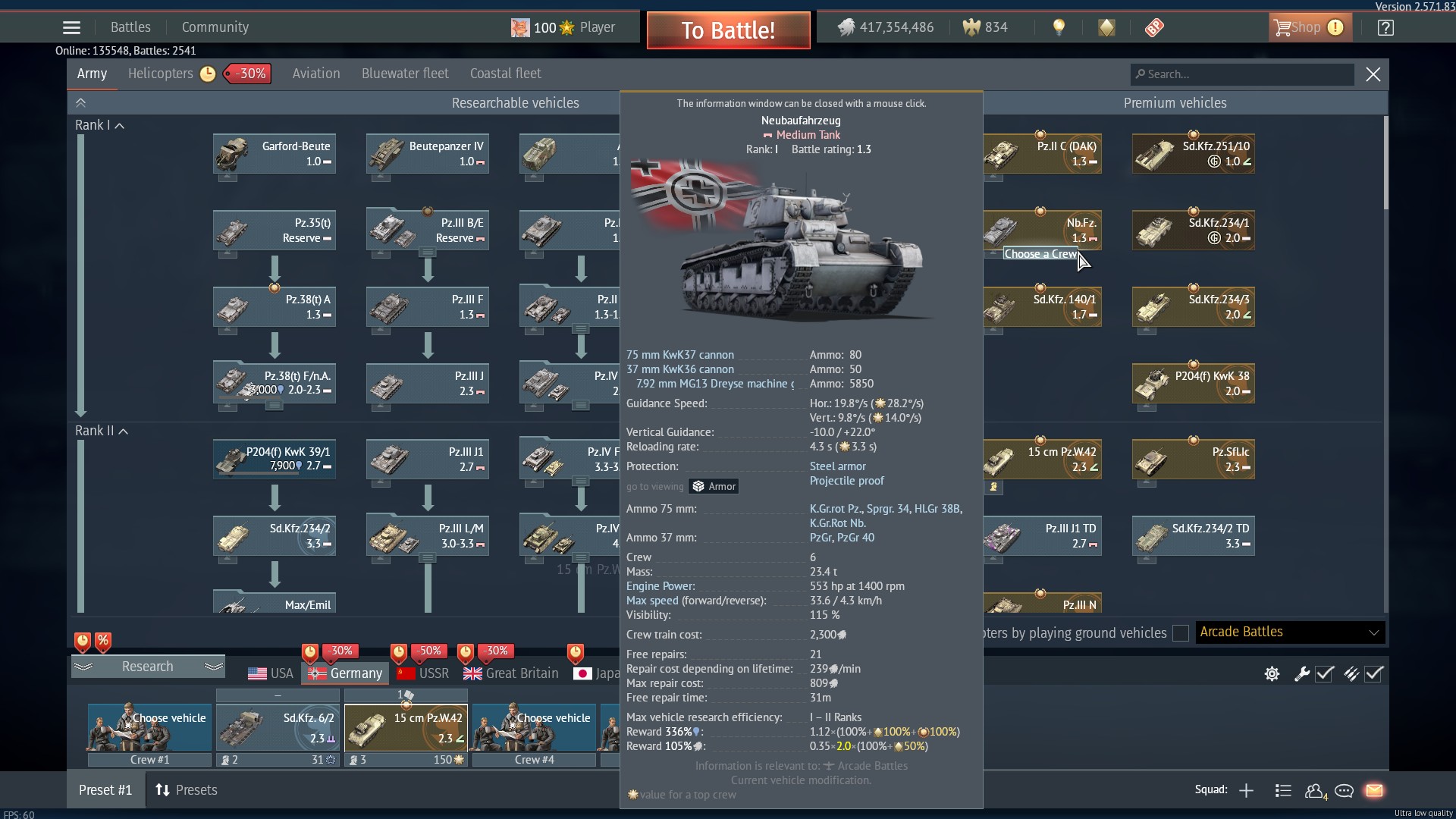
Task: Click left chevron on Research button
Action: (x=83, y=667)
